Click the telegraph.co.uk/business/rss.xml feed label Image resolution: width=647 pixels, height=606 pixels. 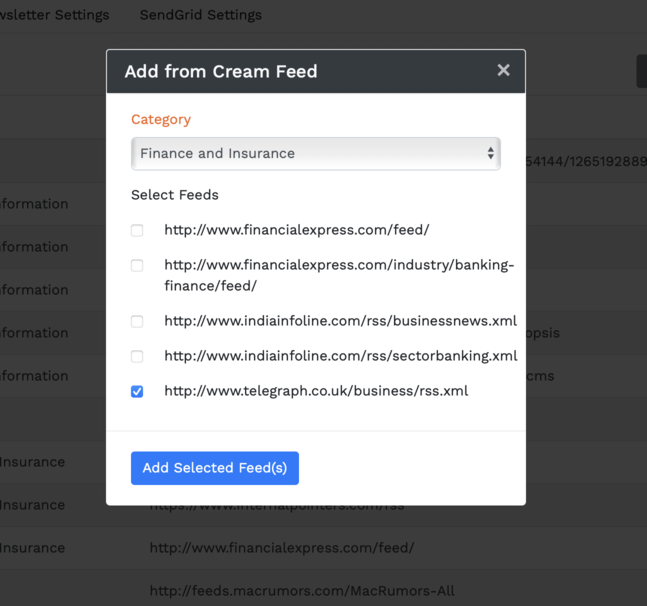coord(316,391)
